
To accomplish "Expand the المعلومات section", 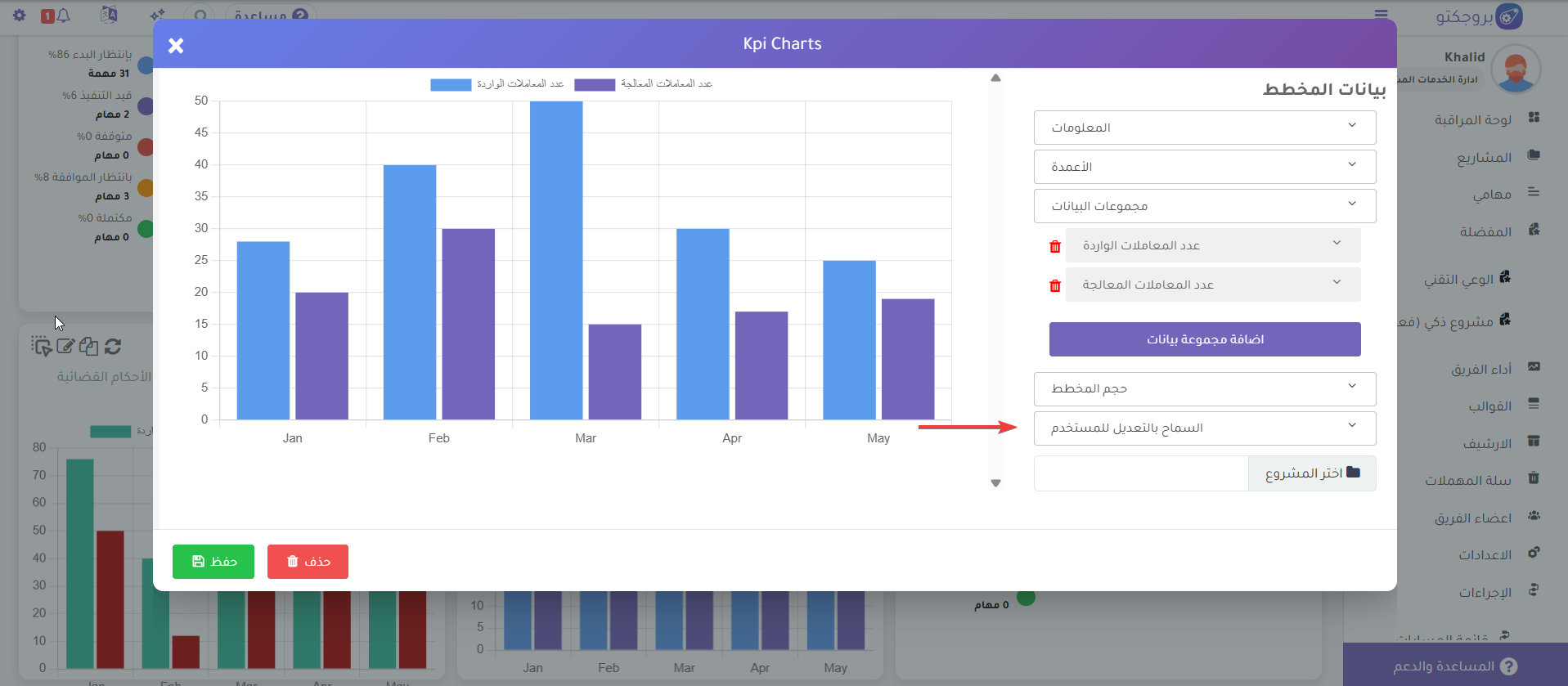I will click(x=1204, y=128).
